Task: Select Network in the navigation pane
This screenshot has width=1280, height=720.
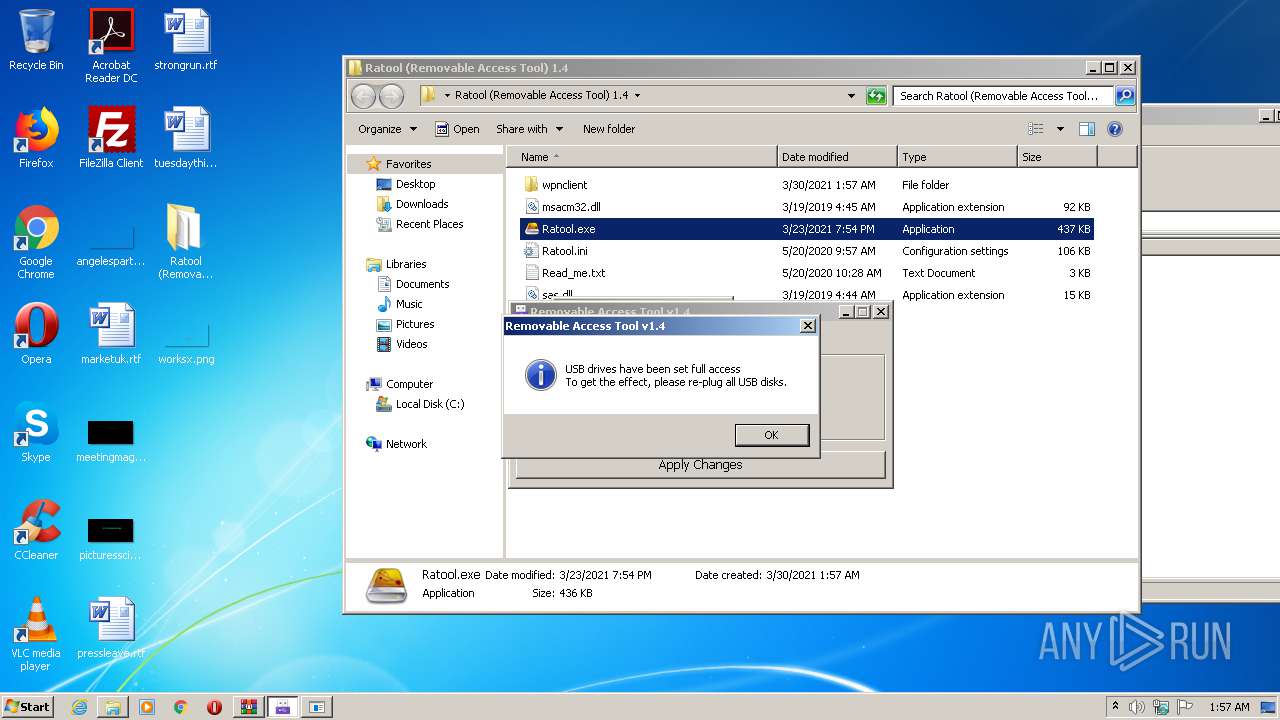Action: [x=406, y=444]
